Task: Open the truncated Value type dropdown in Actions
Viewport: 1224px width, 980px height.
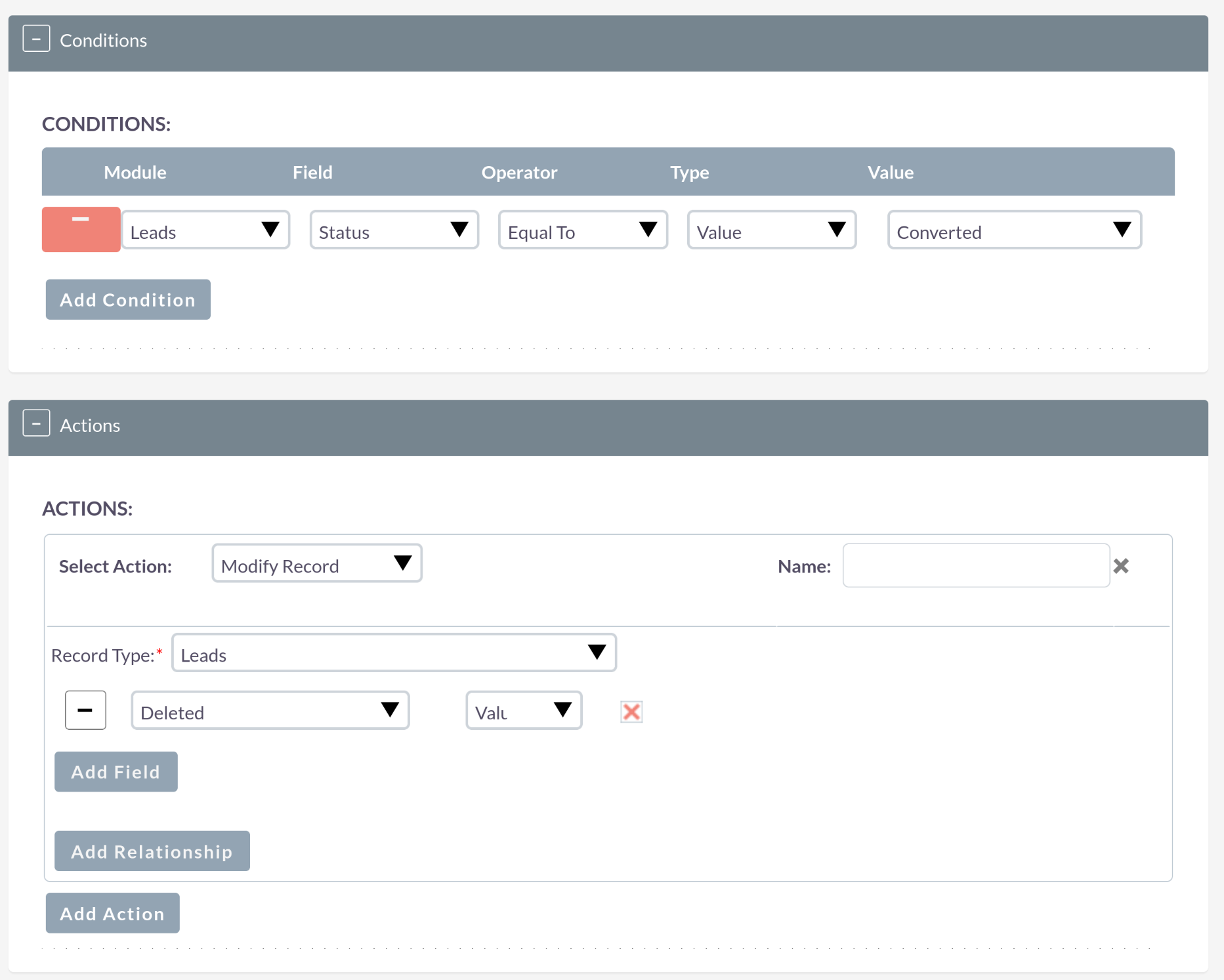Action: (x=523, y=711)
